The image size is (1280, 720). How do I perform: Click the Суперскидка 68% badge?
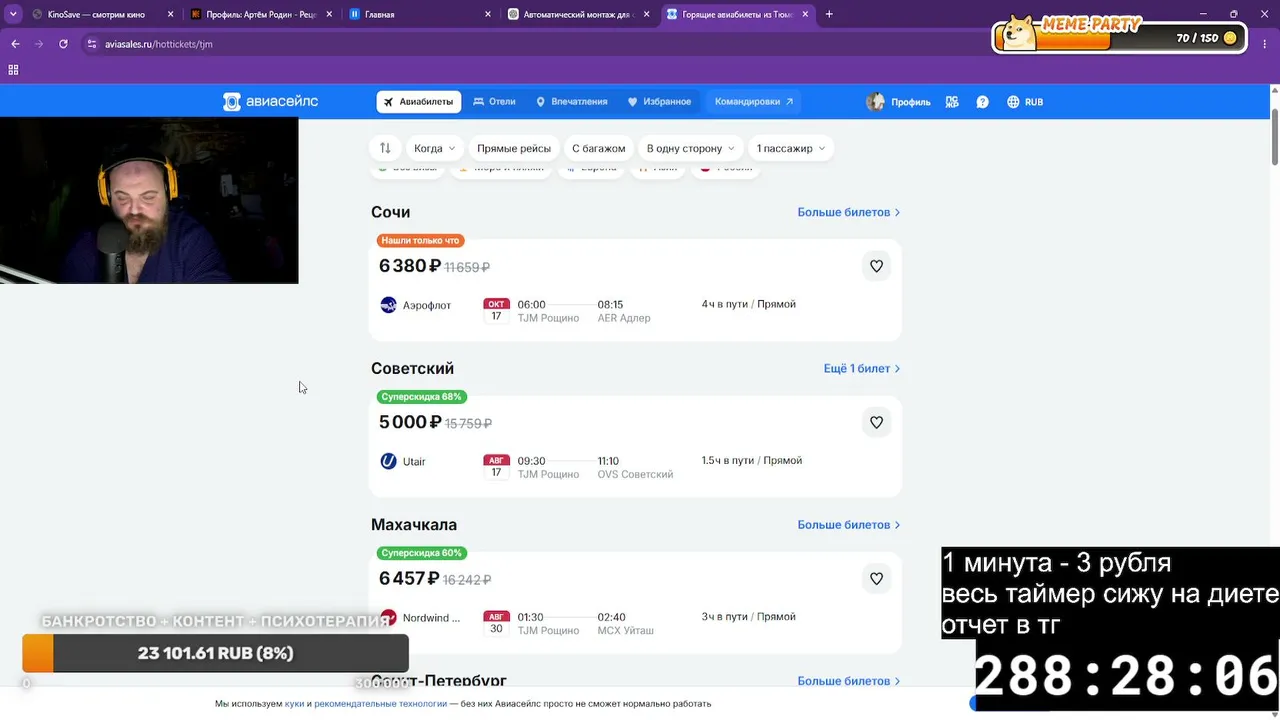pyautogui.click(x=421, y=396)
